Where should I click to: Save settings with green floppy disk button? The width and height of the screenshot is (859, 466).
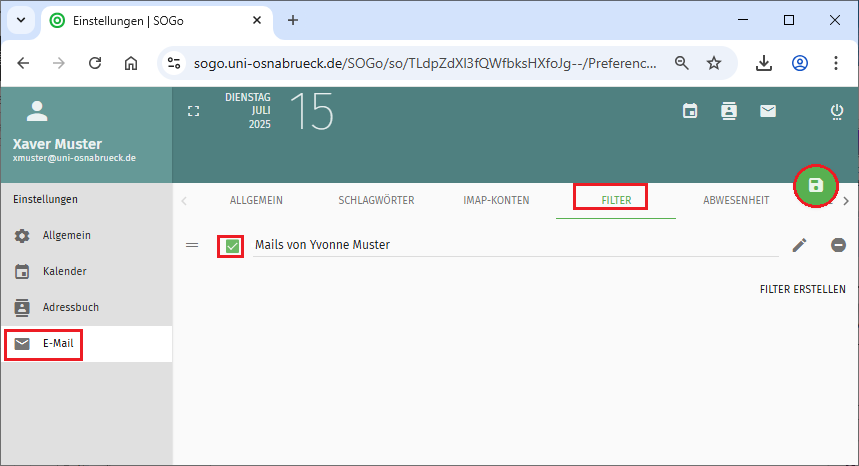[816, 186]
